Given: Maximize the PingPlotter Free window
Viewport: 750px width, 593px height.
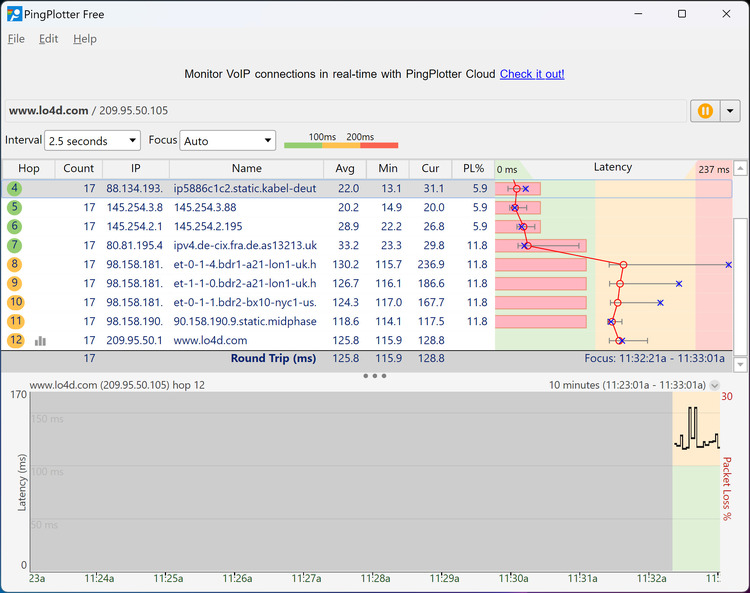Looking at the screenshot, I should click(x=682, y=14).
